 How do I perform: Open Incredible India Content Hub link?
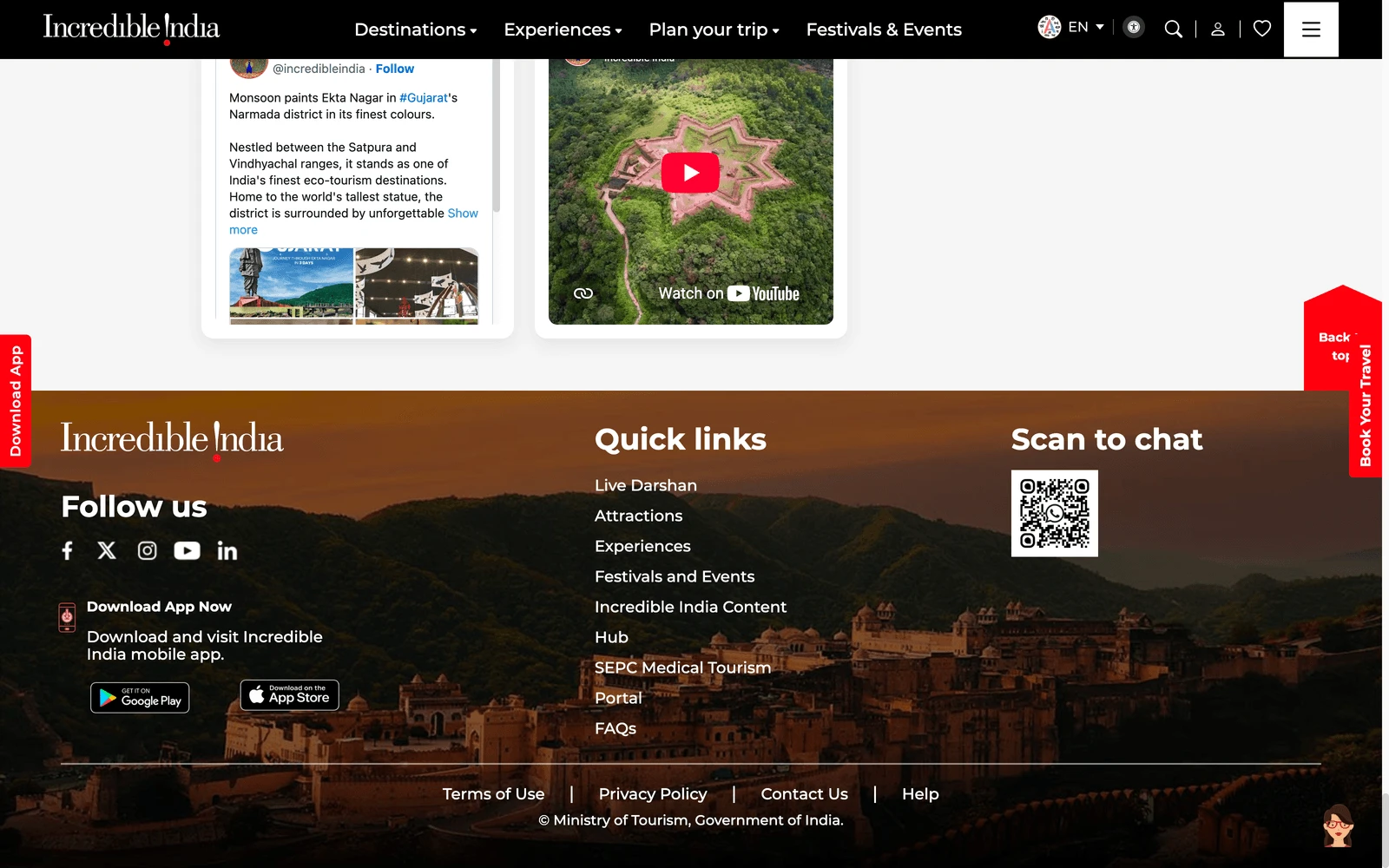(x=690, y=621)
